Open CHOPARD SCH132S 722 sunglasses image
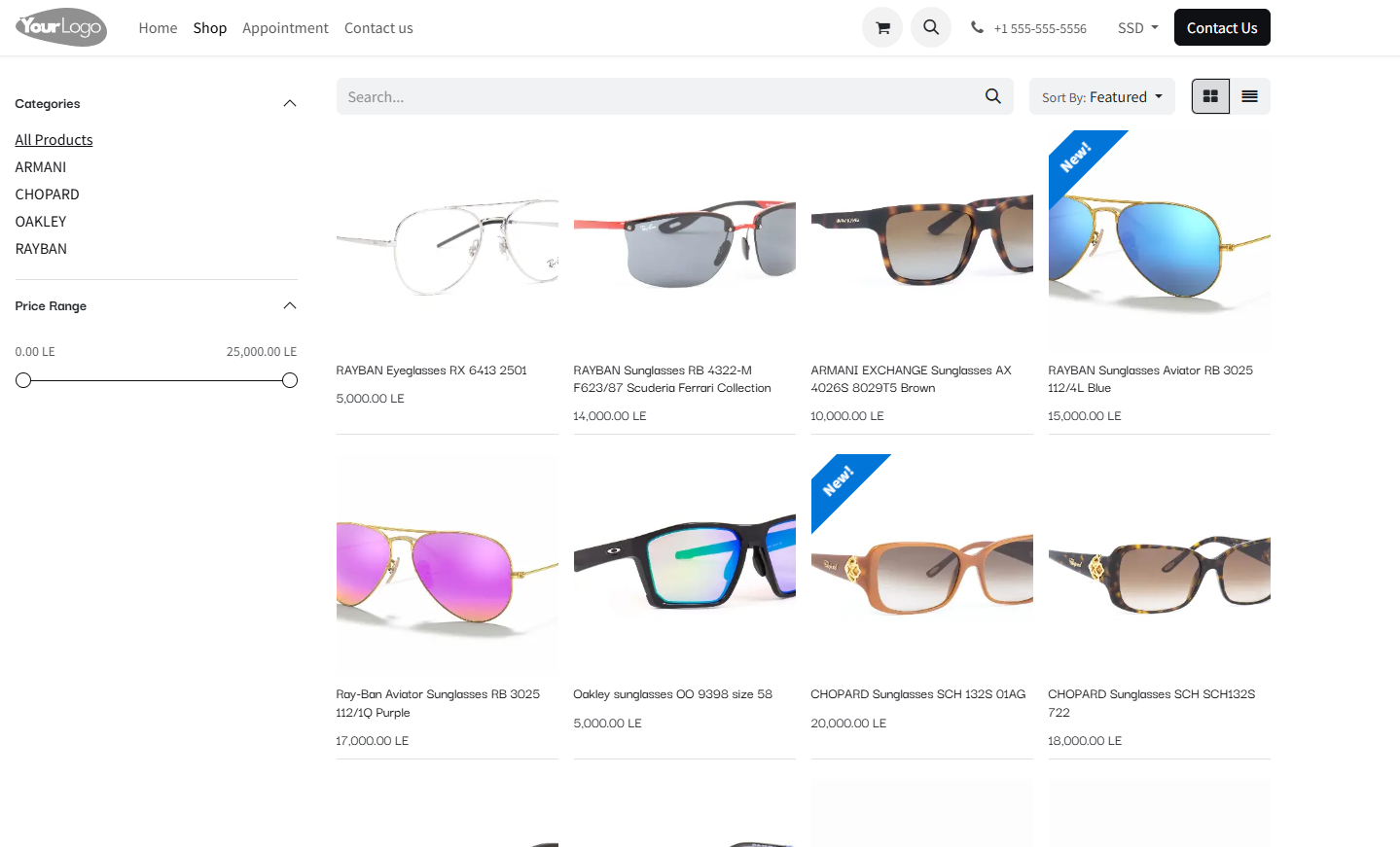Image resolution: width=1400 pixels, height=847 pixels. 1160,565
